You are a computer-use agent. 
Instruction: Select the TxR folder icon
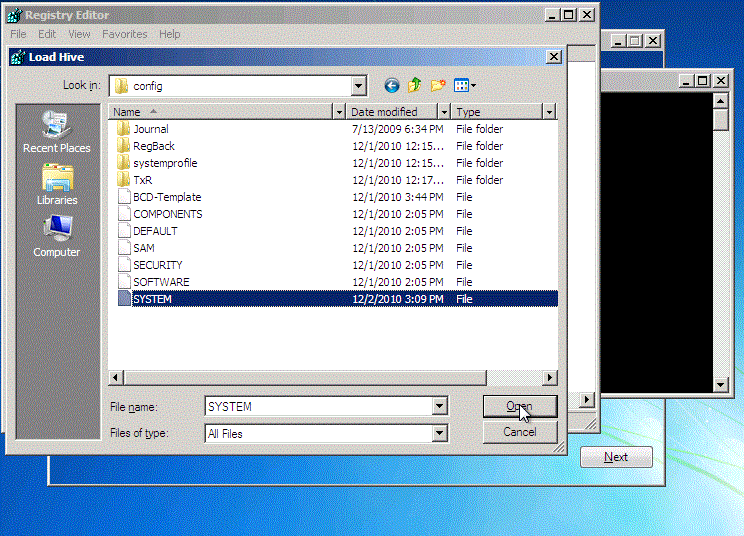(x=123, y=180)
